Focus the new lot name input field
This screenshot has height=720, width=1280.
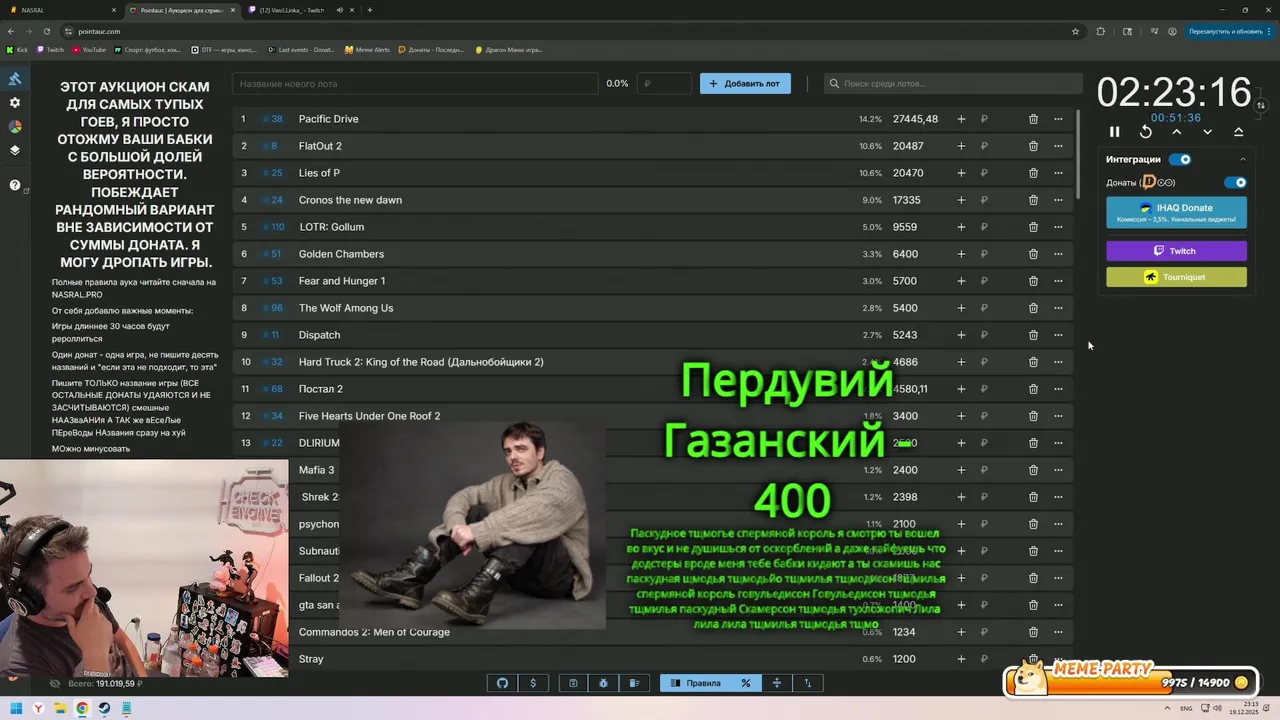[415, 84]
